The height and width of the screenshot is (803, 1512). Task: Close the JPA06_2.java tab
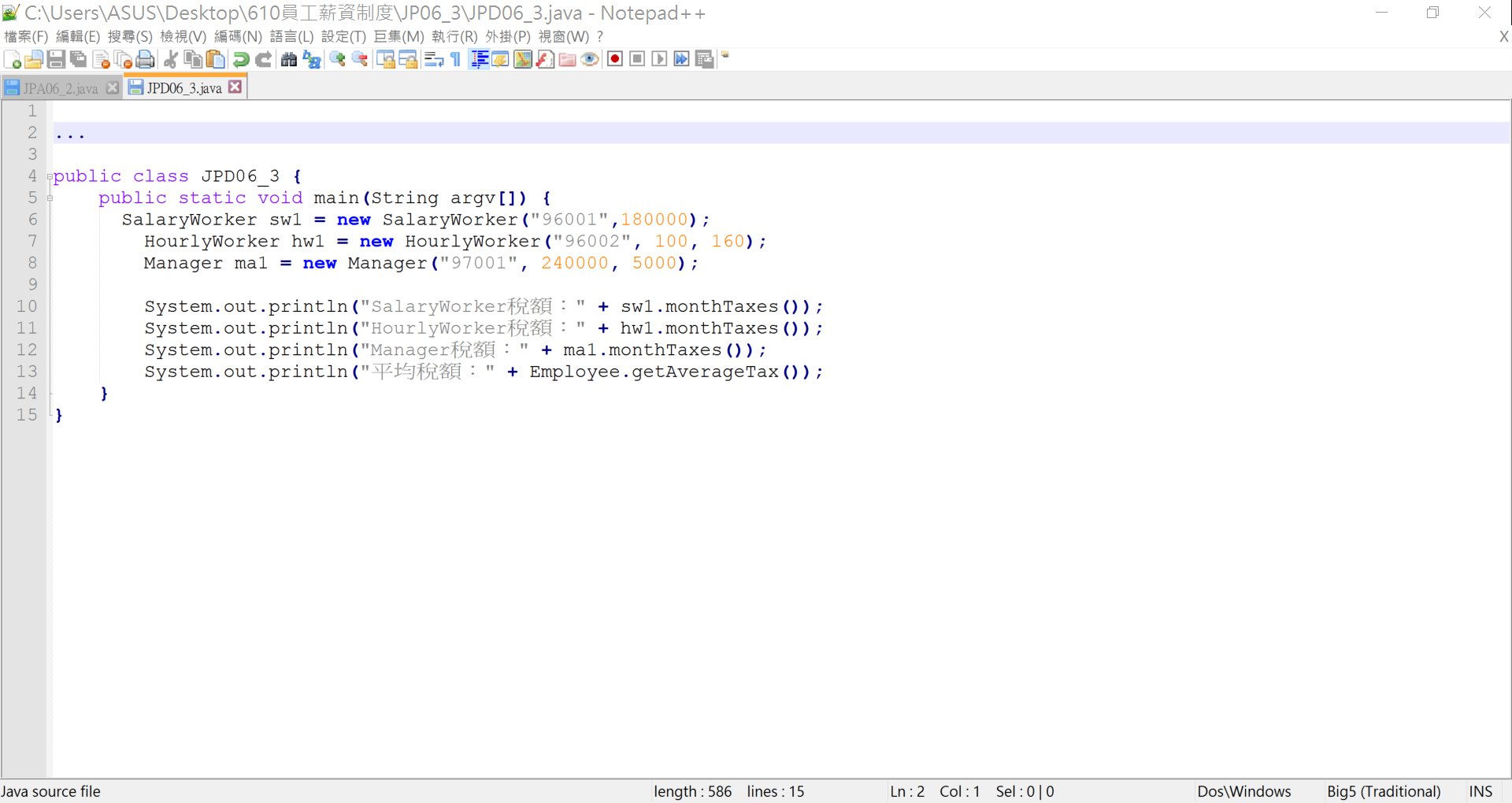(113, 87)
